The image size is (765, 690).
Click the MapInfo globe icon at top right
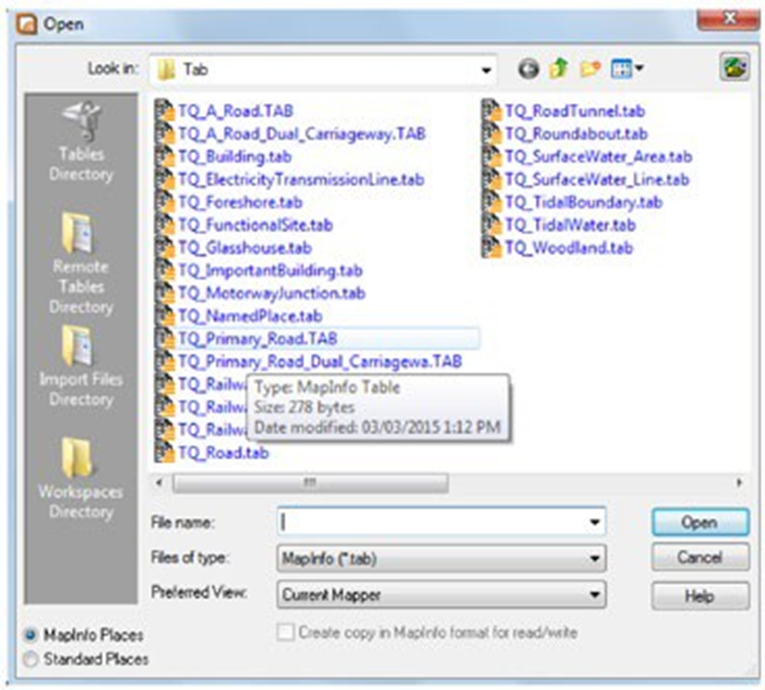click(x=734, y=66)
